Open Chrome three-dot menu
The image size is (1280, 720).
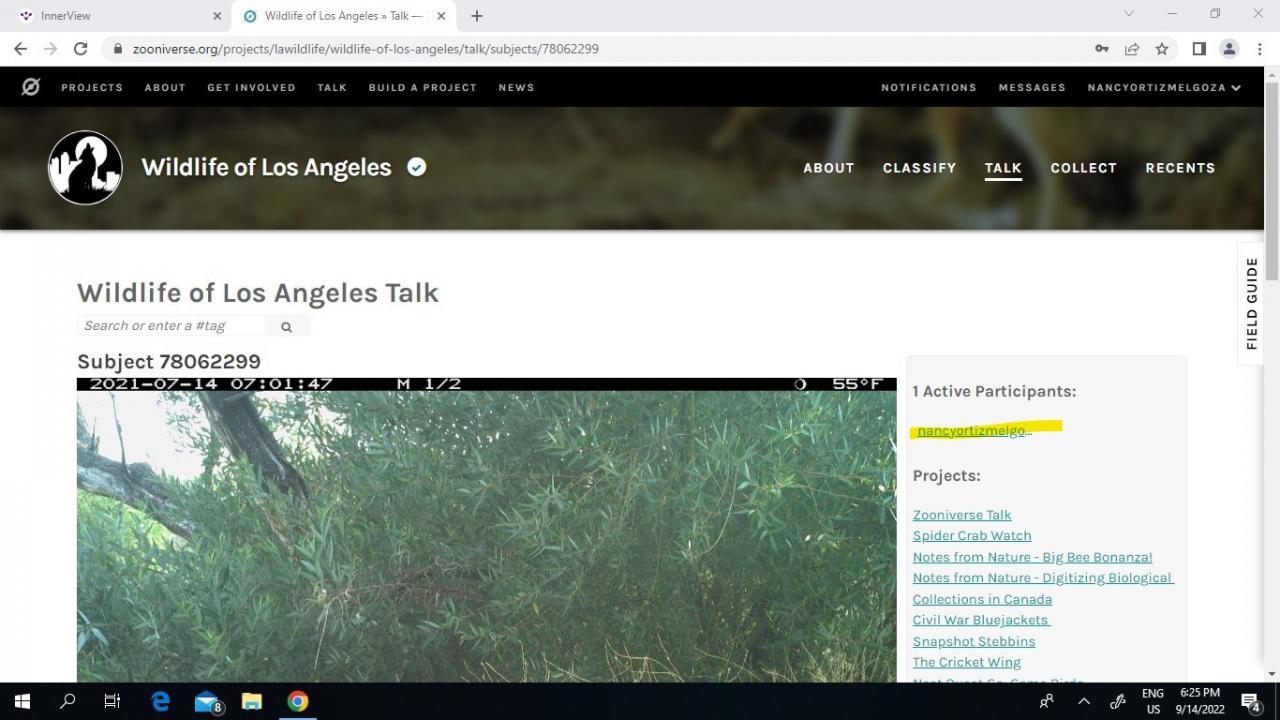coord(1259,48)
